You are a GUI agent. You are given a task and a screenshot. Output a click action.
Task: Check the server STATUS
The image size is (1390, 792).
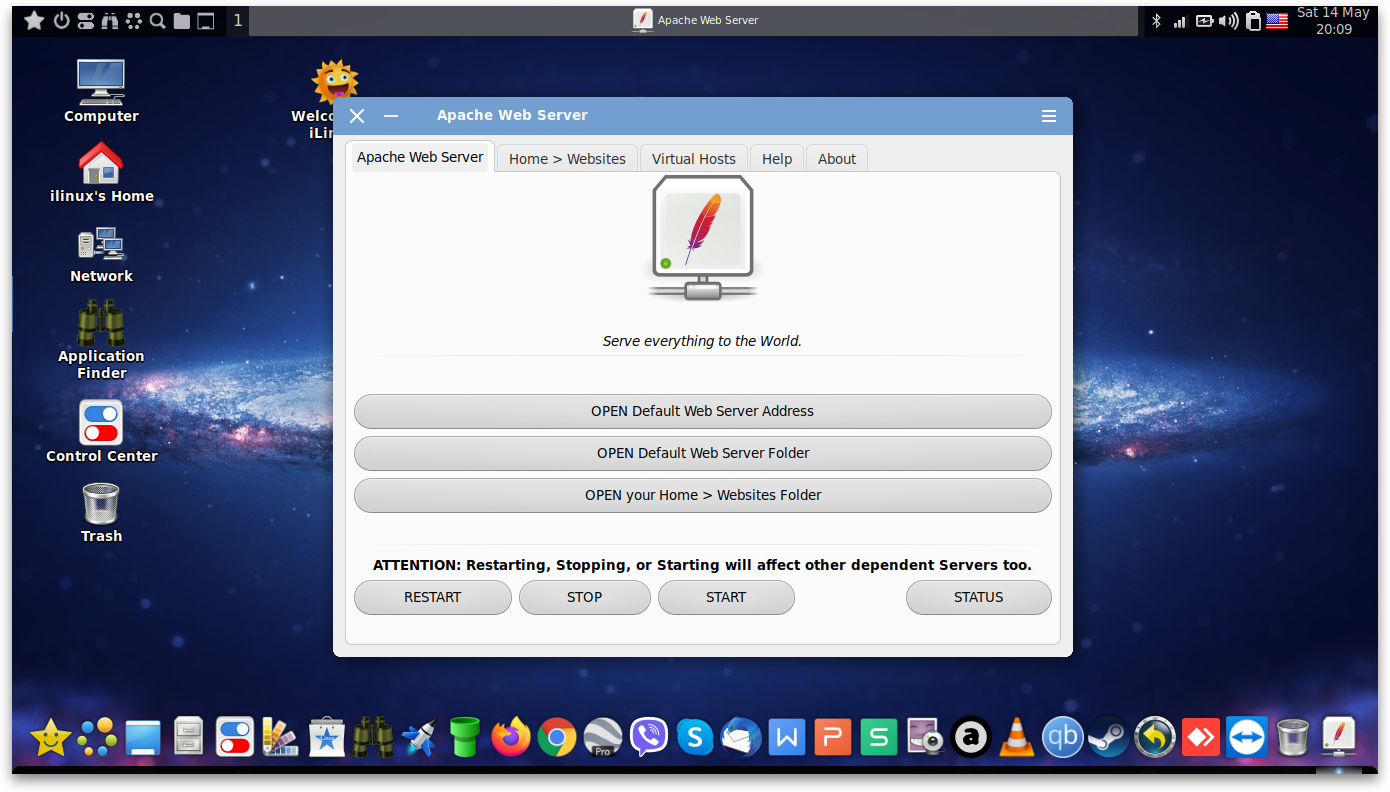tap(978, 597)
